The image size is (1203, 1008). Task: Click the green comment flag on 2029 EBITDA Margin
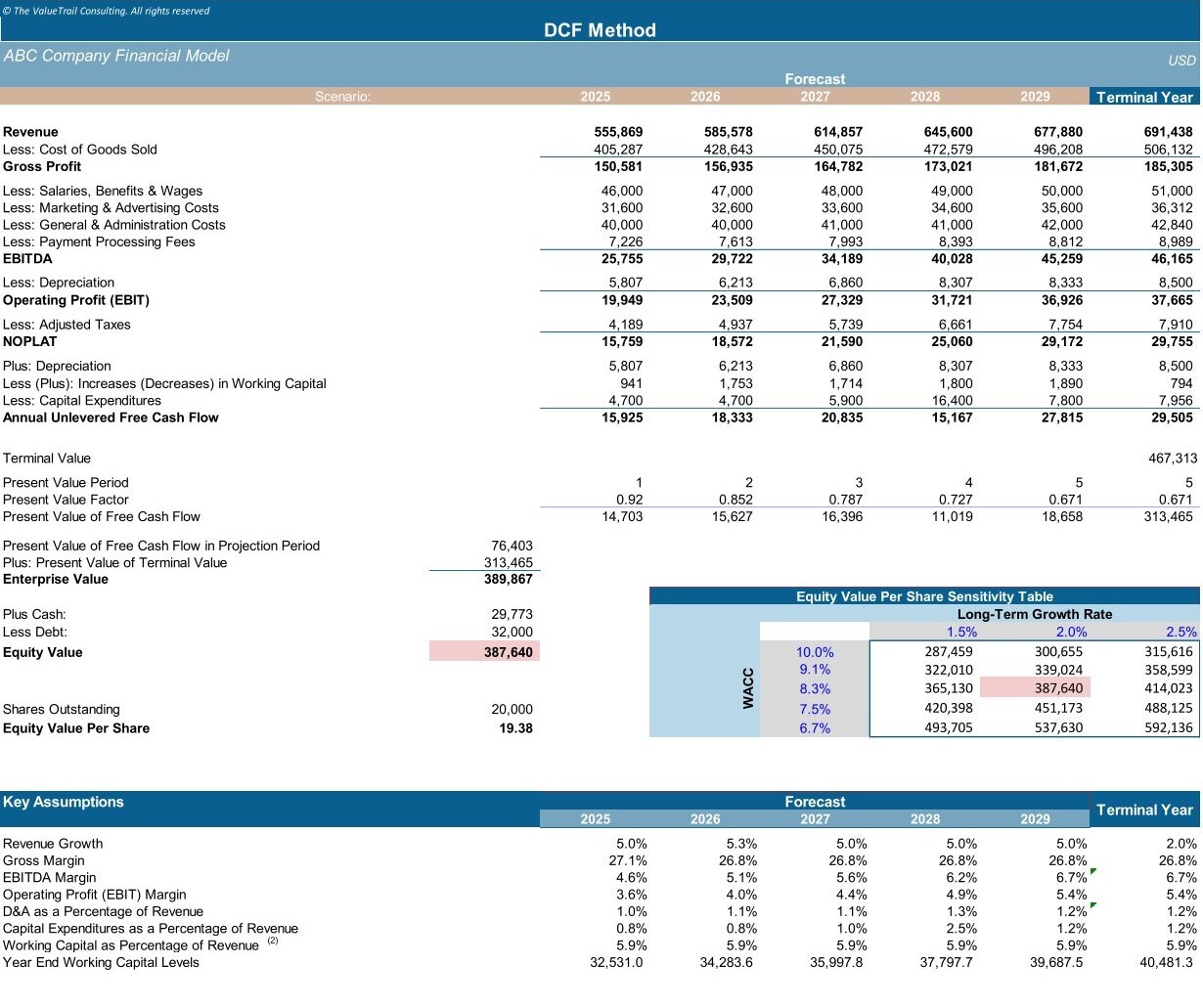pos(1094,871)
